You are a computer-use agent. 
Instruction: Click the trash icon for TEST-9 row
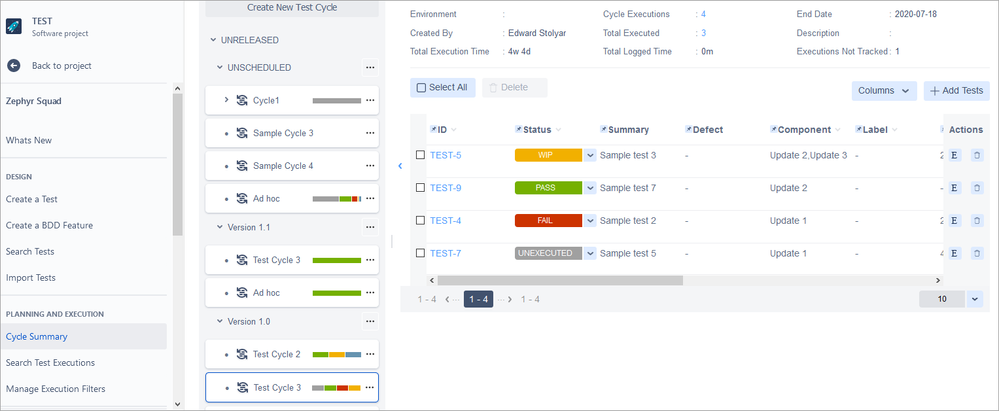click(977, 188)
